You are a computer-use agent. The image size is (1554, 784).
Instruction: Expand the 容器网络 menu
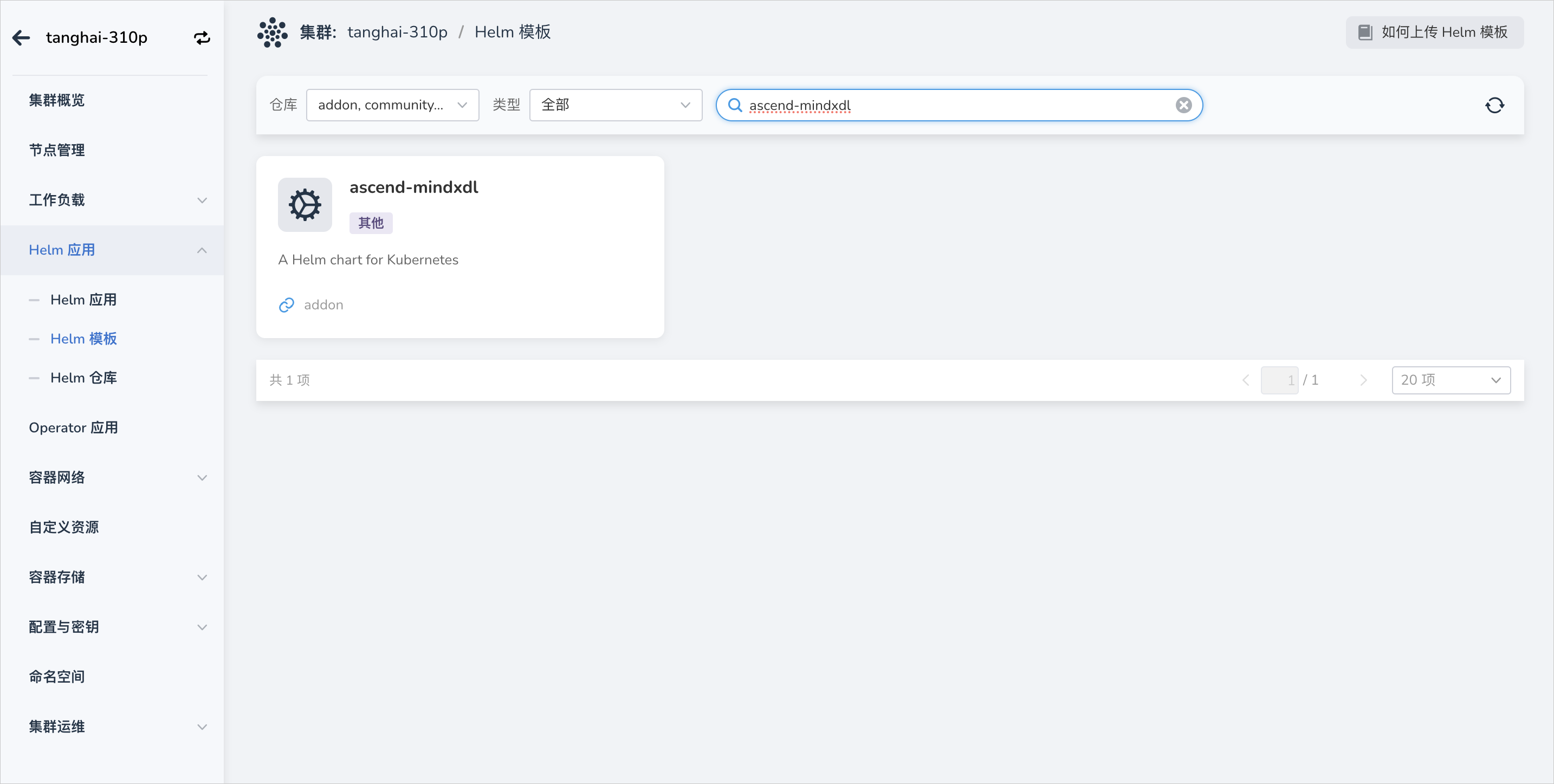pos(202,478)
